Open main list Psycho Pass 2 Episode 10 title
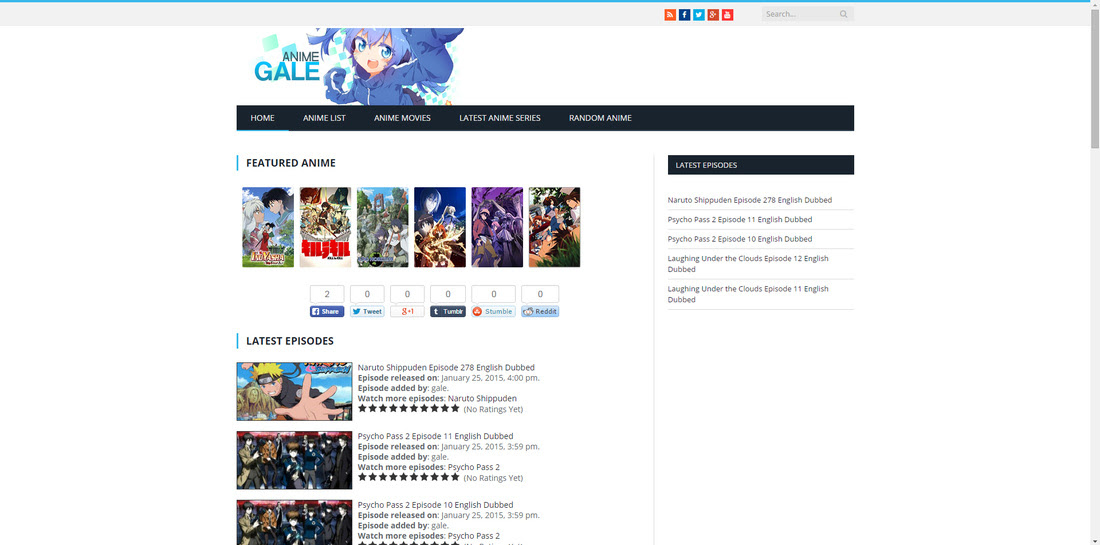 click(x=436, y=505)
